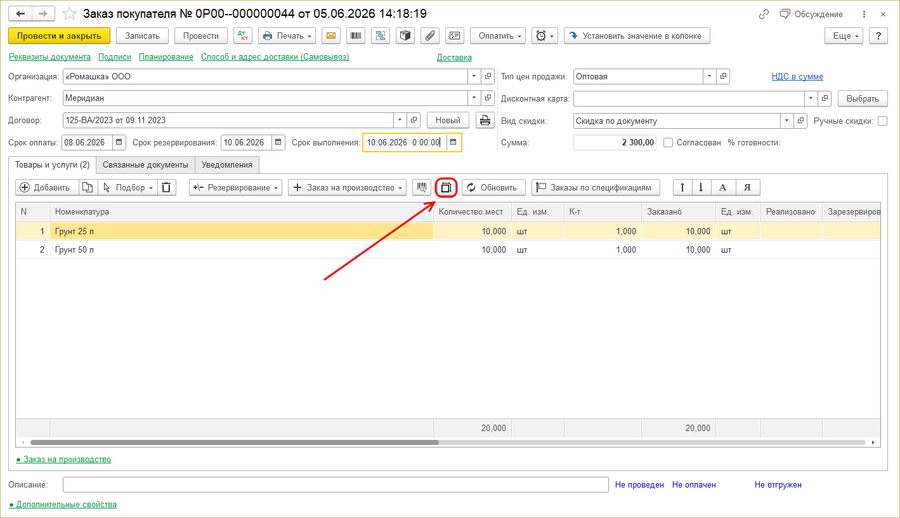Click Провести и закрыть button
Image resolution: width=900 pixels, height=518 pixels.
click(x=59, y=36)
